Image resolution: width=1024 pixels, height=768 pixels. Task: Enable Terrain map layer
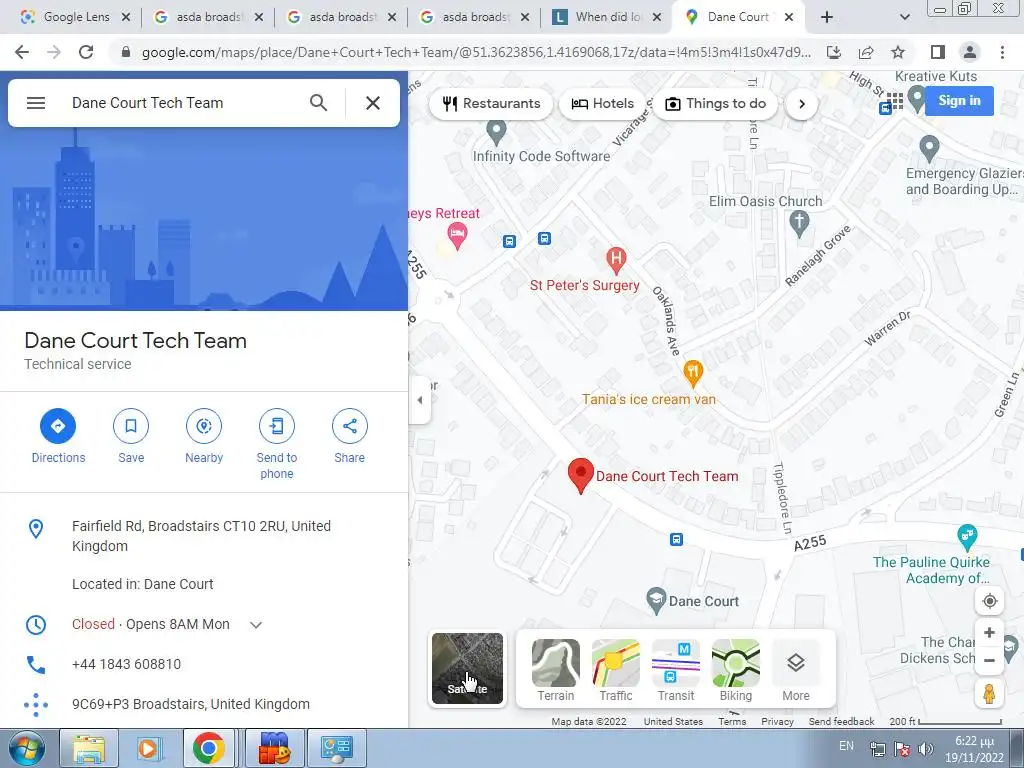(556, 671)
